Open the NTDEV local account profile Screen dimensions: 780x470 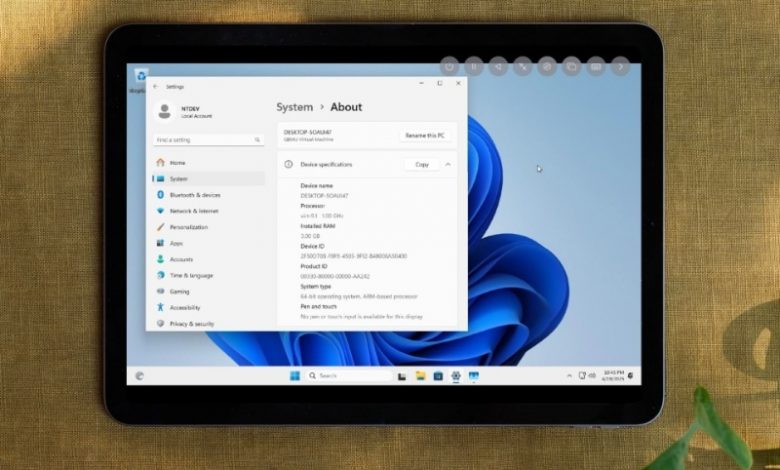coord(183,111)
